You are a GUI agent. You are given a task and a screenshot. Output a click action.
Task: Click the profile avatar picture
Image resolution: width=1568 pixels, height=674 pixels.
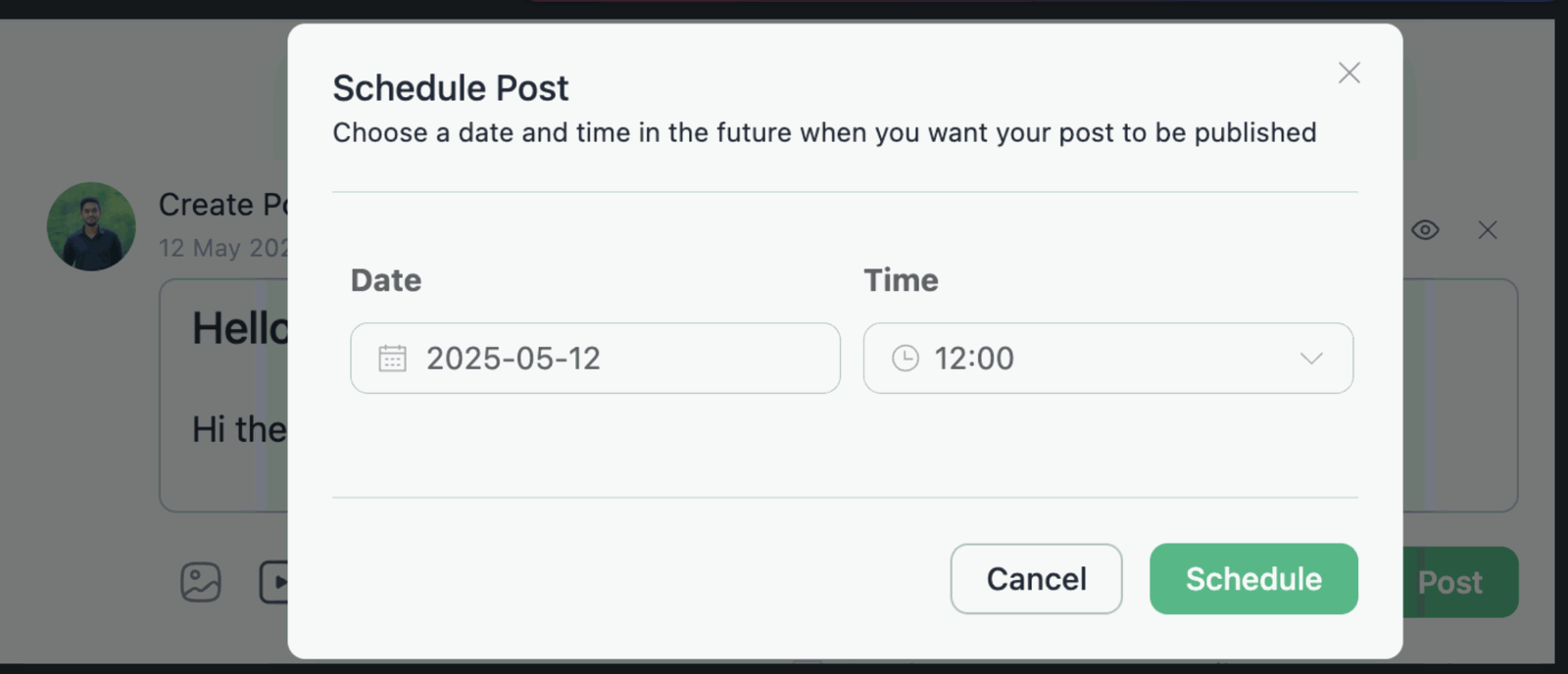pos(91,226)
